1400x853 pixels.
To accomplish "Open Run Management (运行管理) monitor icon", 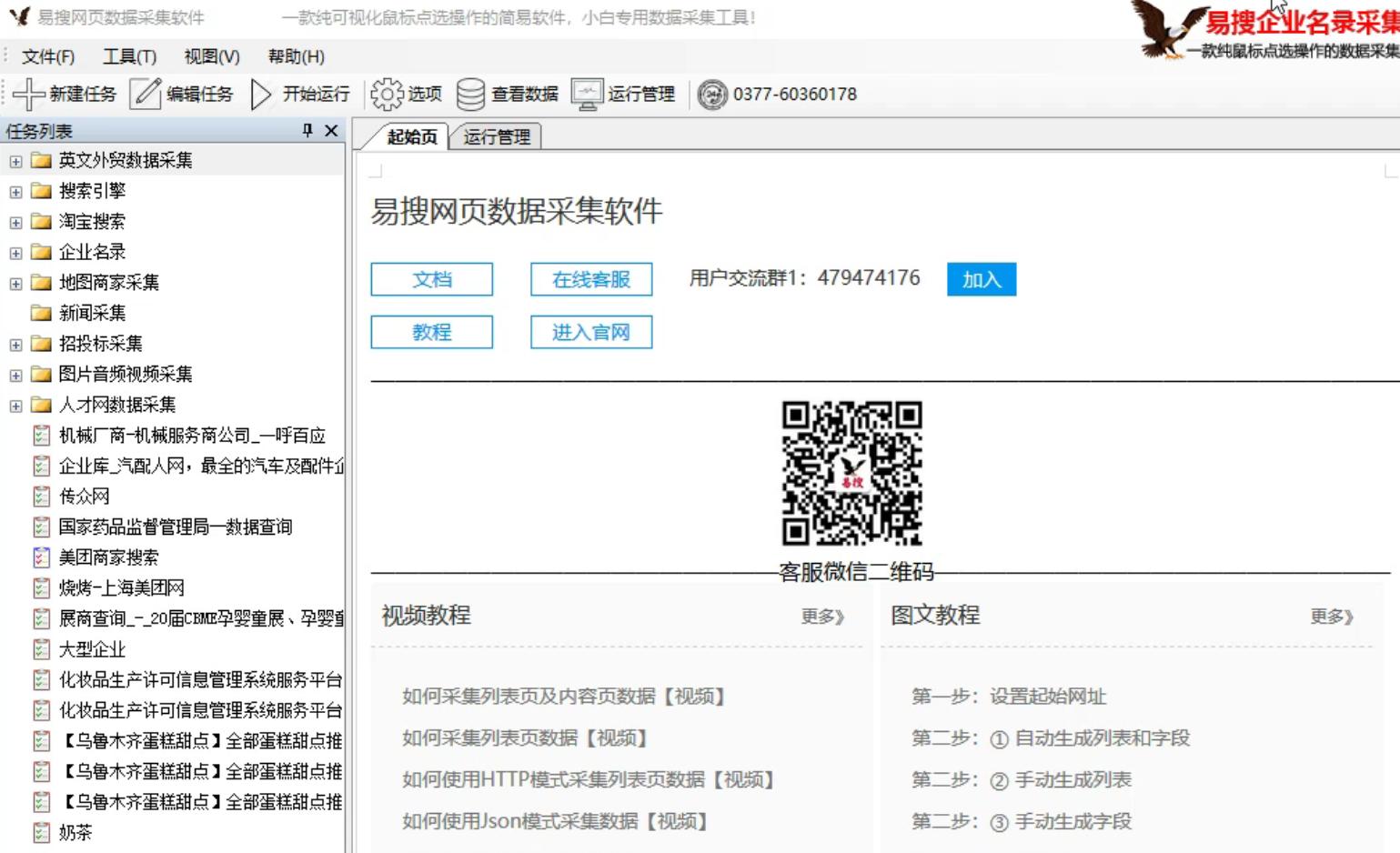I will 587,94.
